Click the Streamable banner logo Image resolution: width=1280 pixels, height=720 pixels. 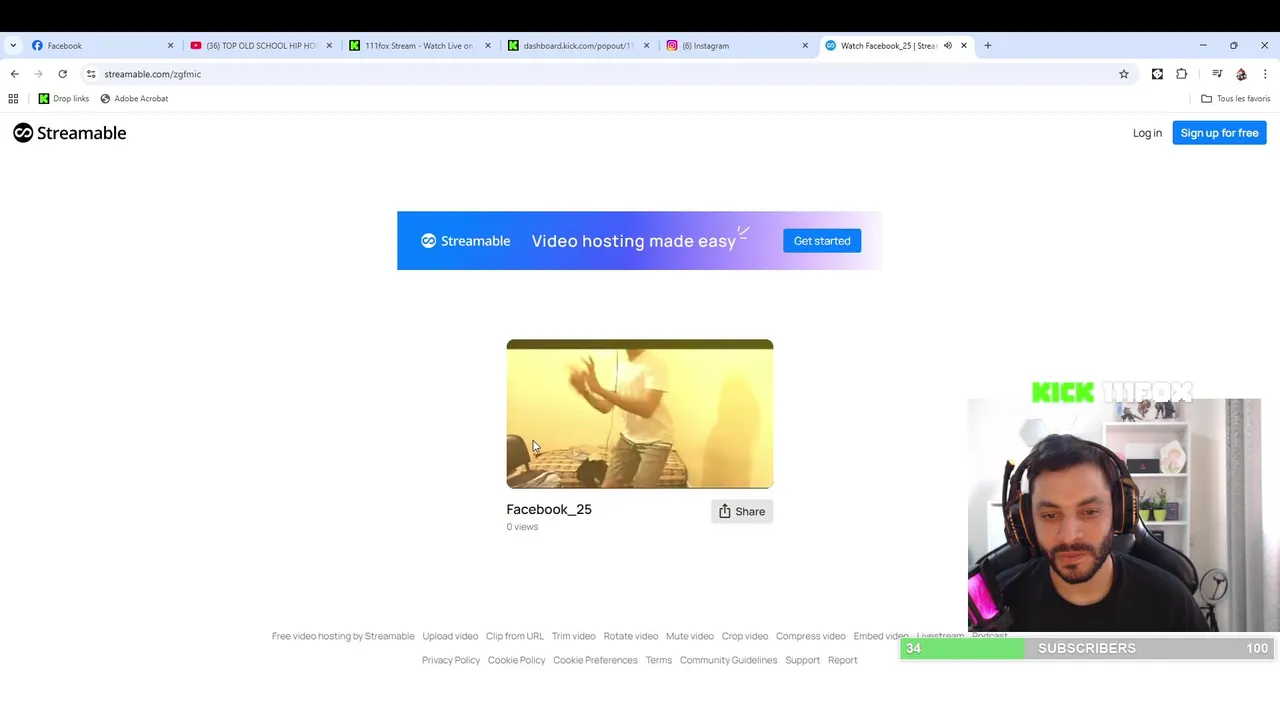pos(465,241)
